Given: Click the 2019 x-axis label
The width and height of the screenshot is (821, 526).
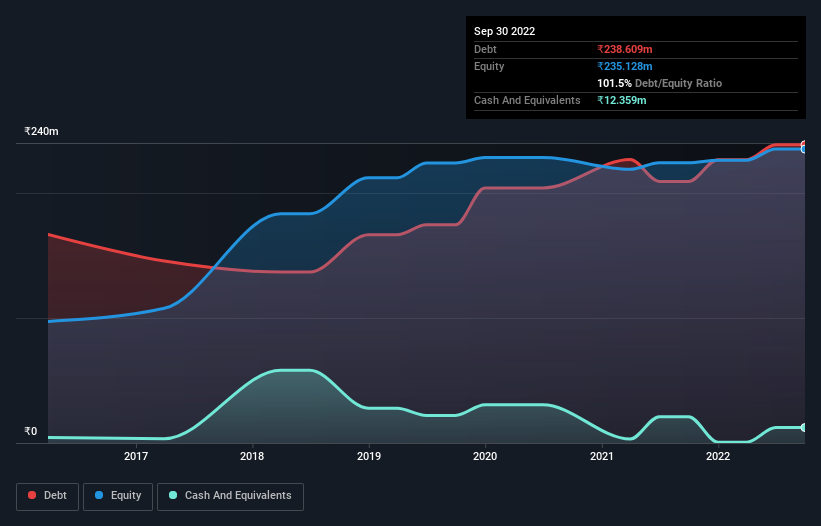Looking at the screenshot, I should click(369, 456).
